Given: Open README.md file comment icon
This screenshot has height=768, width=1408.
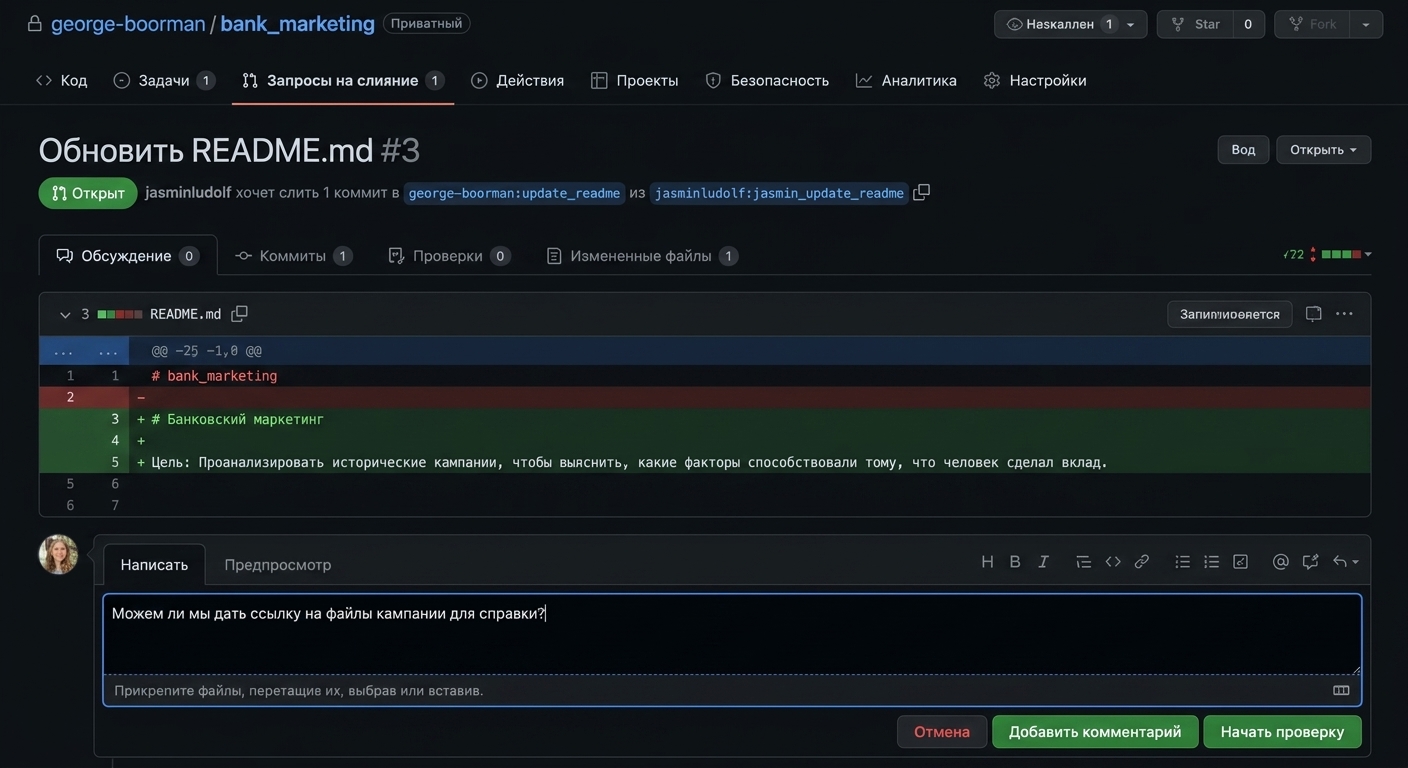Looking at the screenshot, I should coord(1314,314).
